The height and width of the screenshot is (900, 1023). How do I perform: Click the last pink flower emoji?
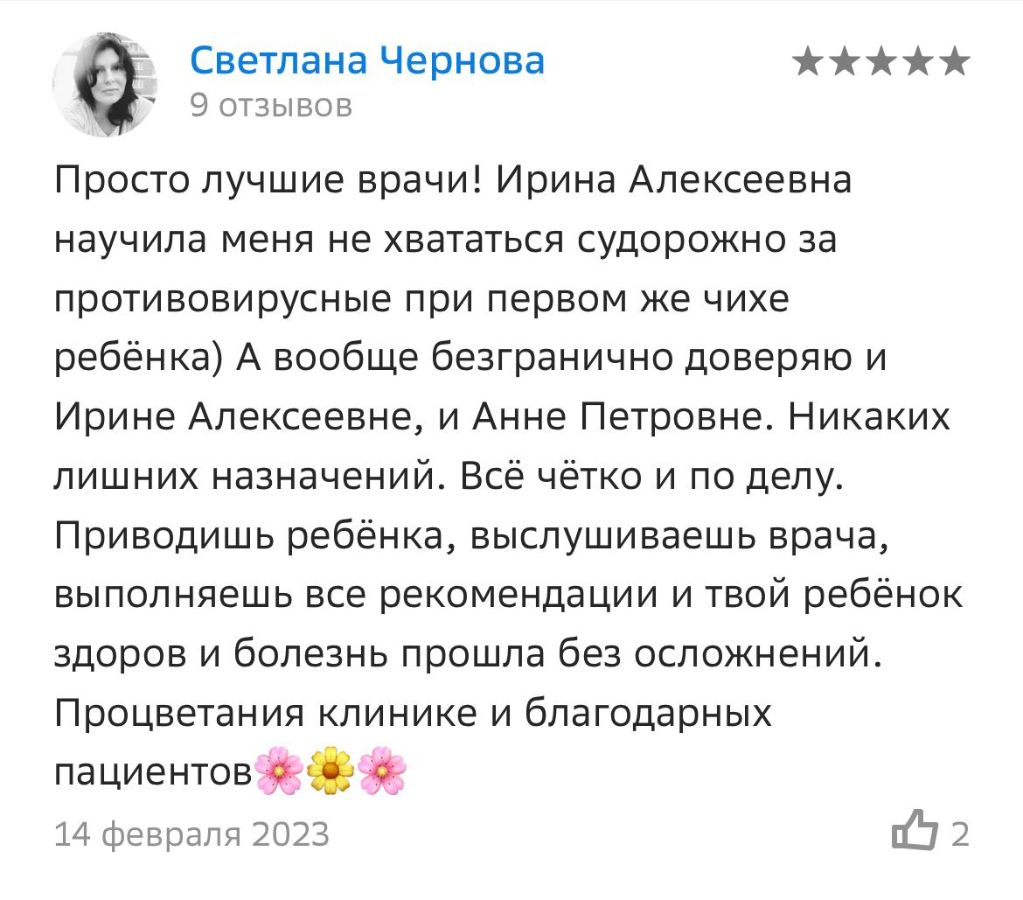click(382, 771)
